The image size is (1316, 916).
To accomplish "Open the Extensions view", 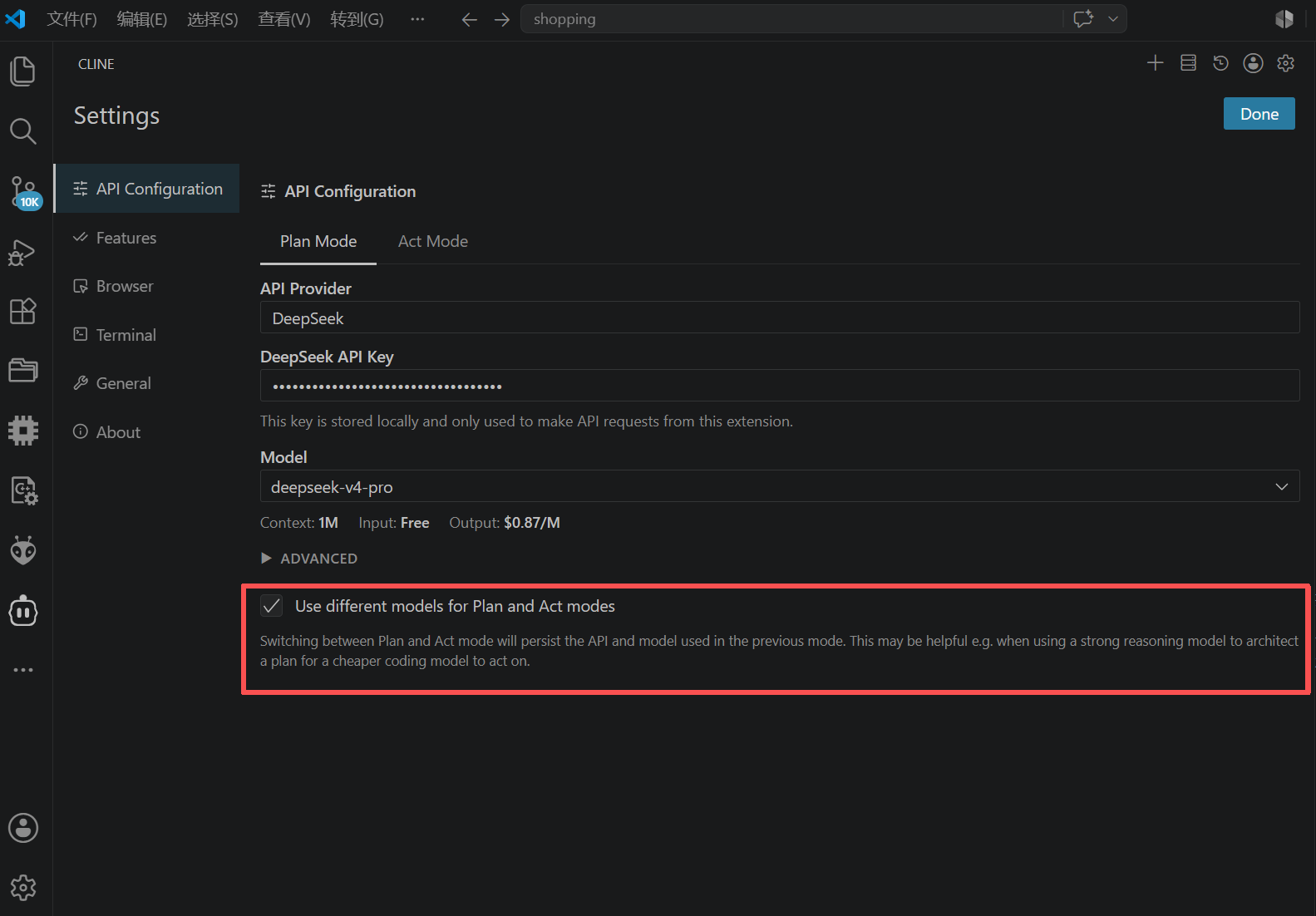I will 23,311.
